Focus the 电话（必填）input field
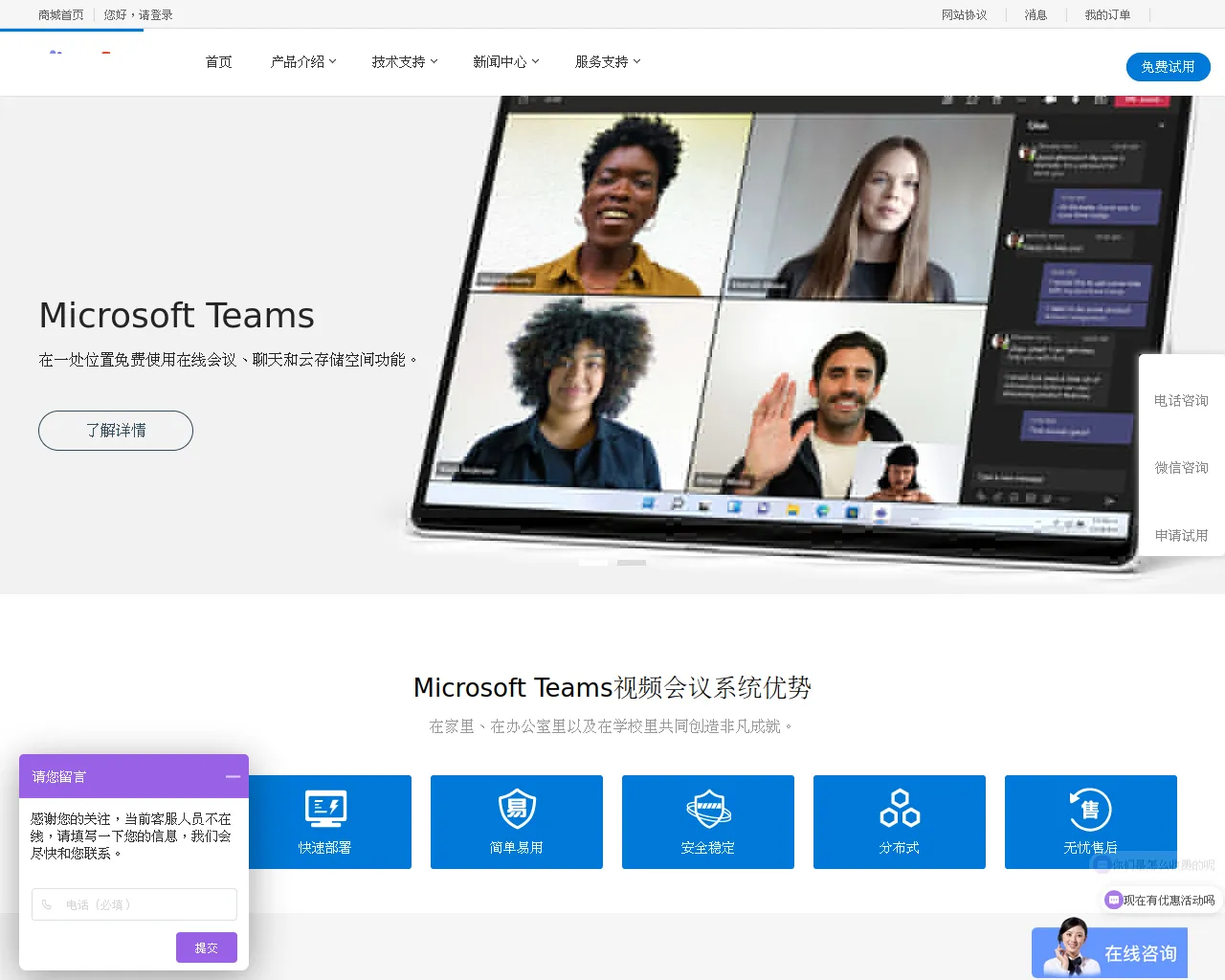Screen dimensions: 1225x980 pos(134,904)
